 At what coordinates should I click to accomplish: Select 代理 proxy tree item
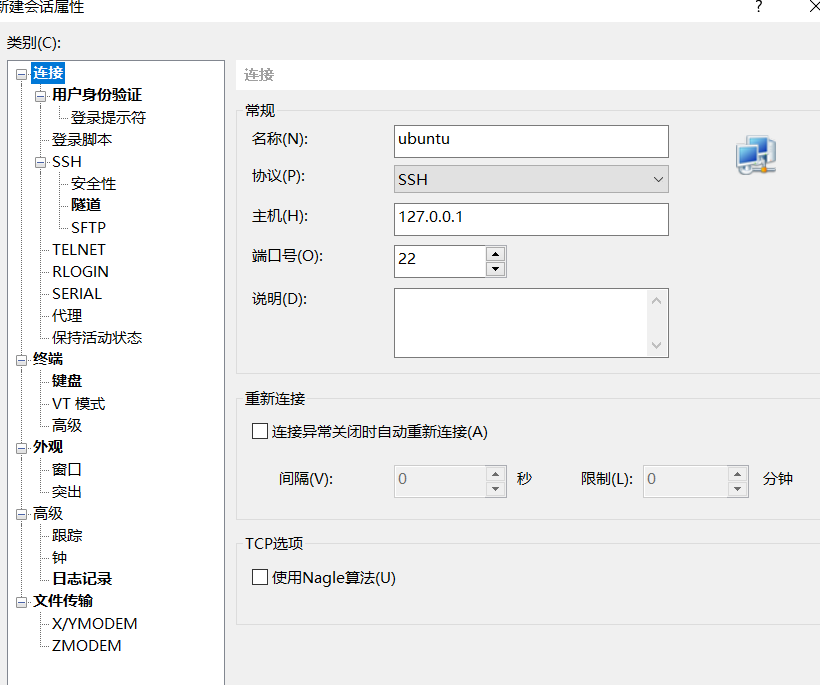[x=67, y=315]
